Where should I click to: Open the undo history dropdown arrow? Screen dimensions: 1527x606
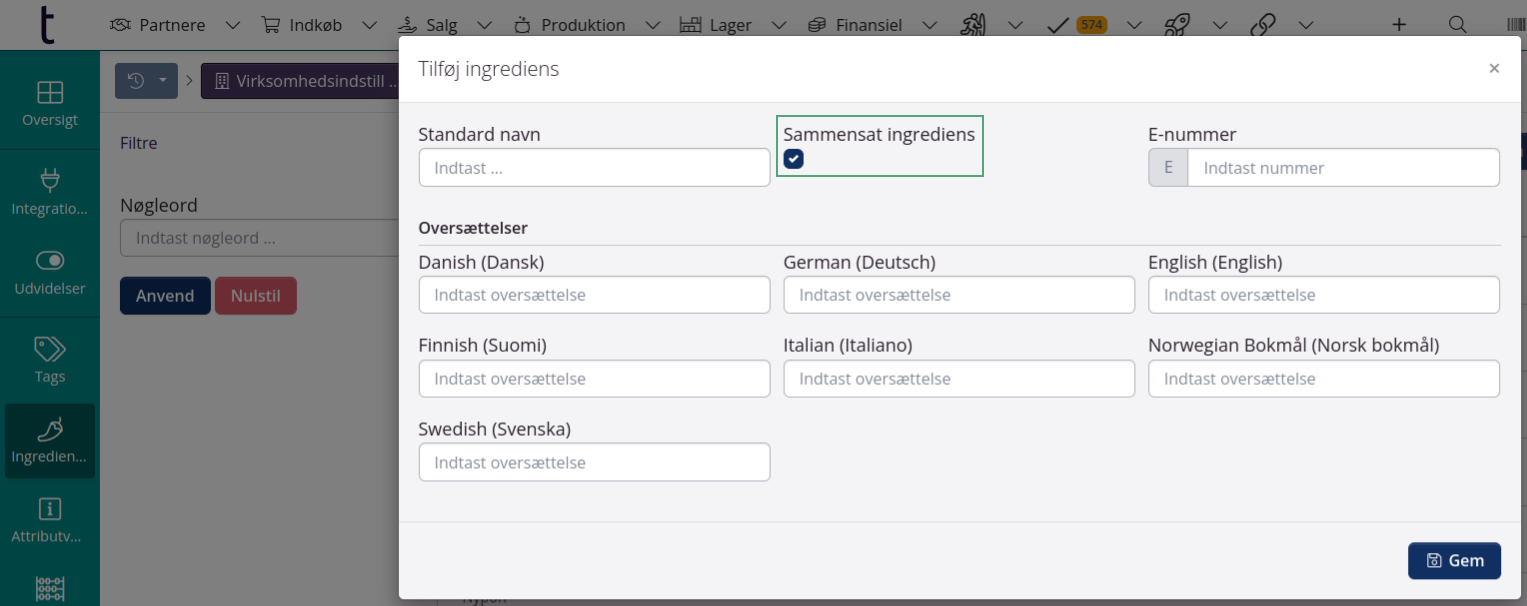click(x=163, y=80)
